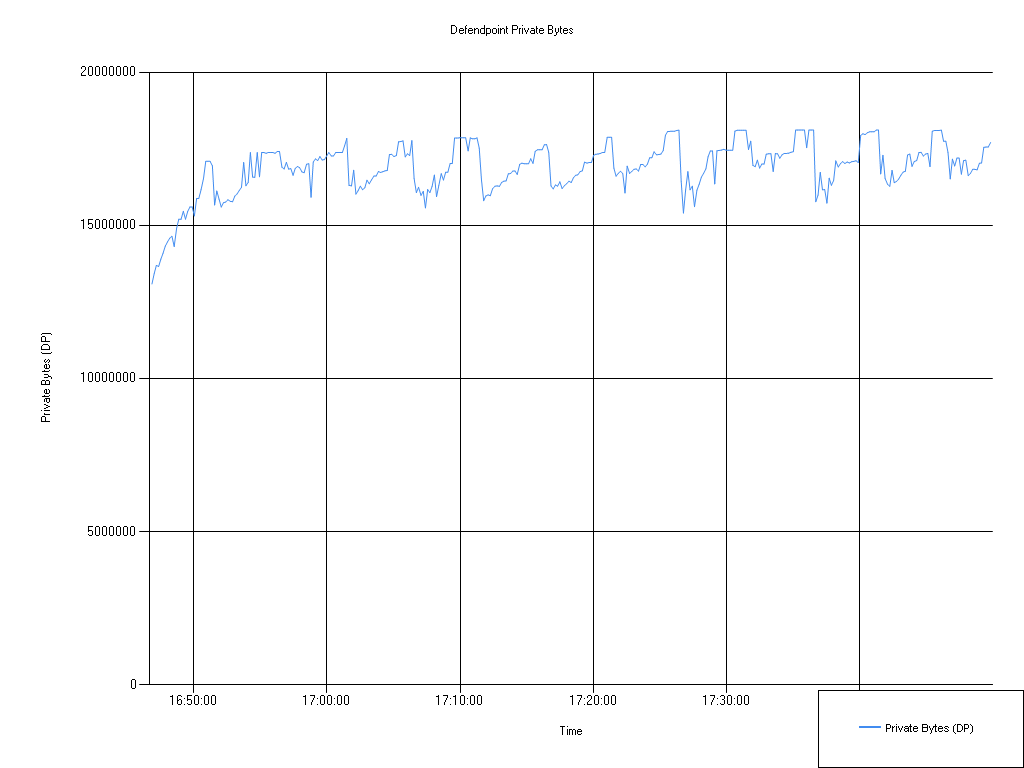Select the 16:50:00 time tick label
The width and height of the screenshot is (1024, 768).
[196, 701]
